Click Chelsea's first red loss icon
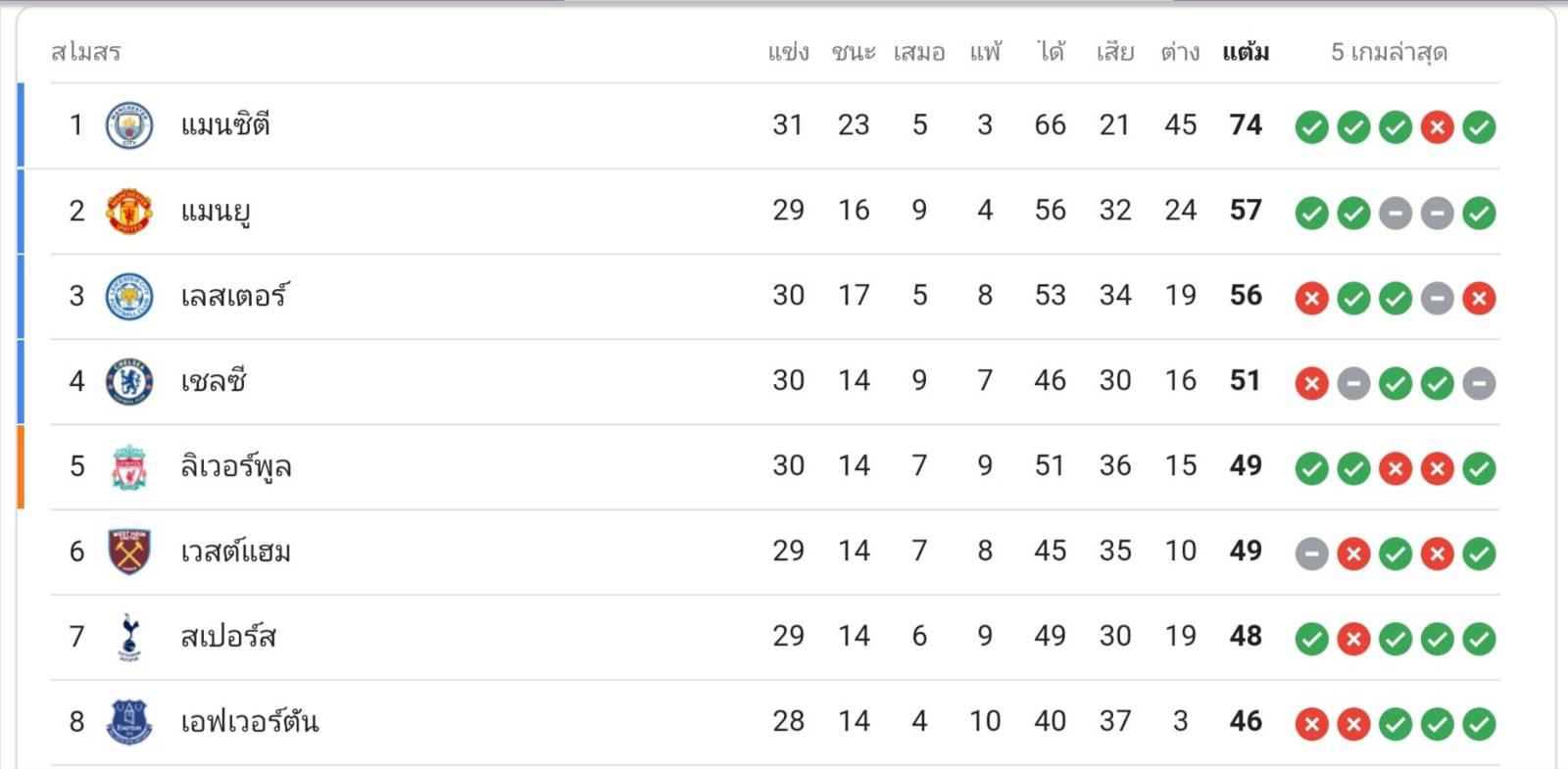The height and width of the screenshot is (769, 1568). (x=1312, y=383)
